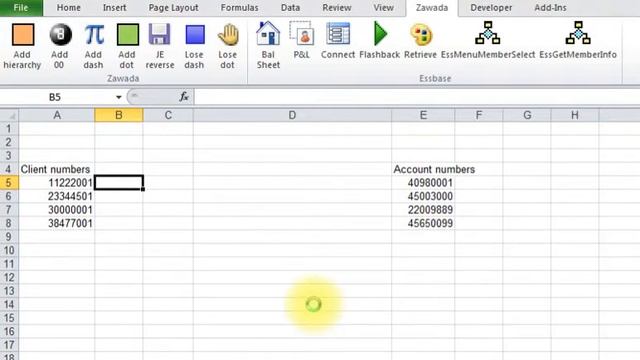Click the Lose dot hand icon
640x360 pixels.
pyautogui.click(x=228, y=34)
